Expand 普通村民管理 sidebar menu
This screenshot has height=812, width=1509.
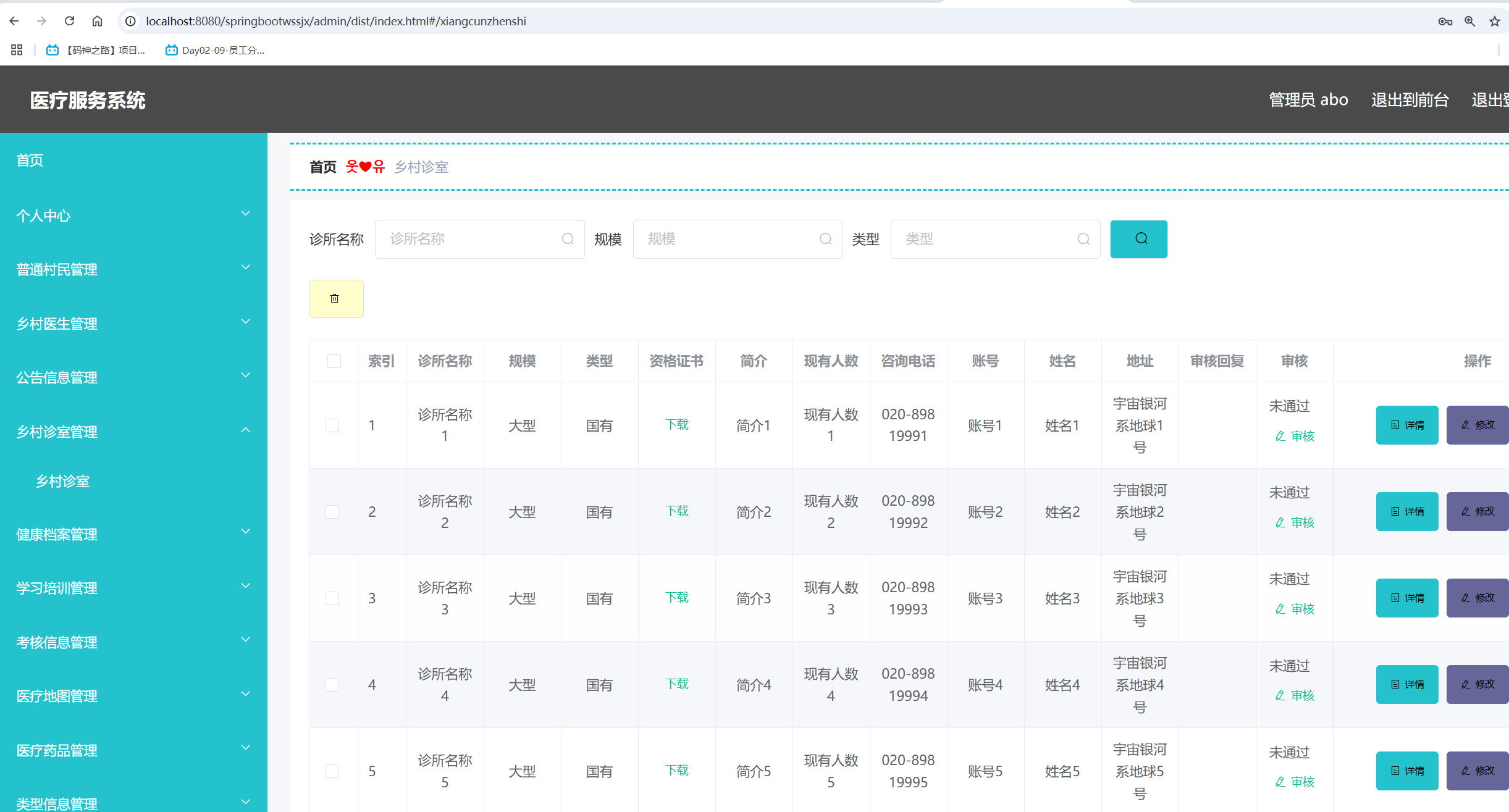click(133, 269)
